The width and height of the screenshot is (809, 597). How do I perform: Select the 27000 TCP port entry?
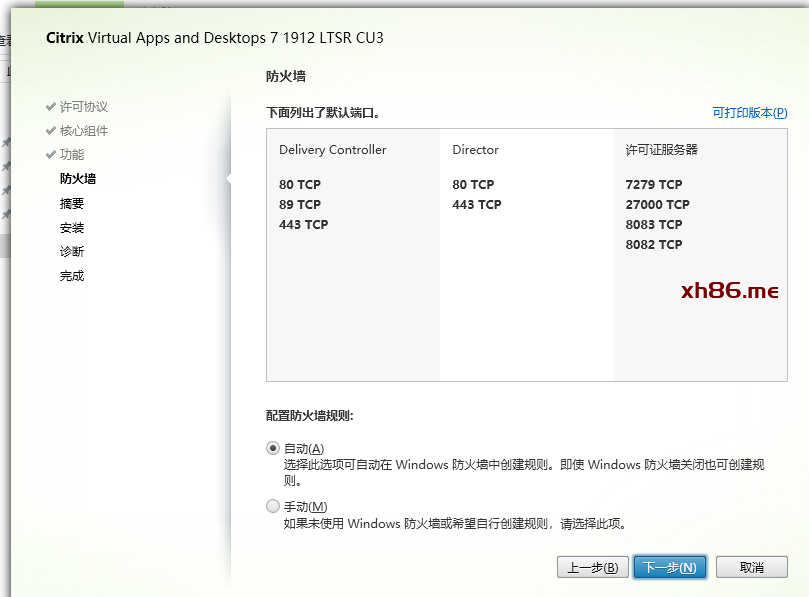657,204
